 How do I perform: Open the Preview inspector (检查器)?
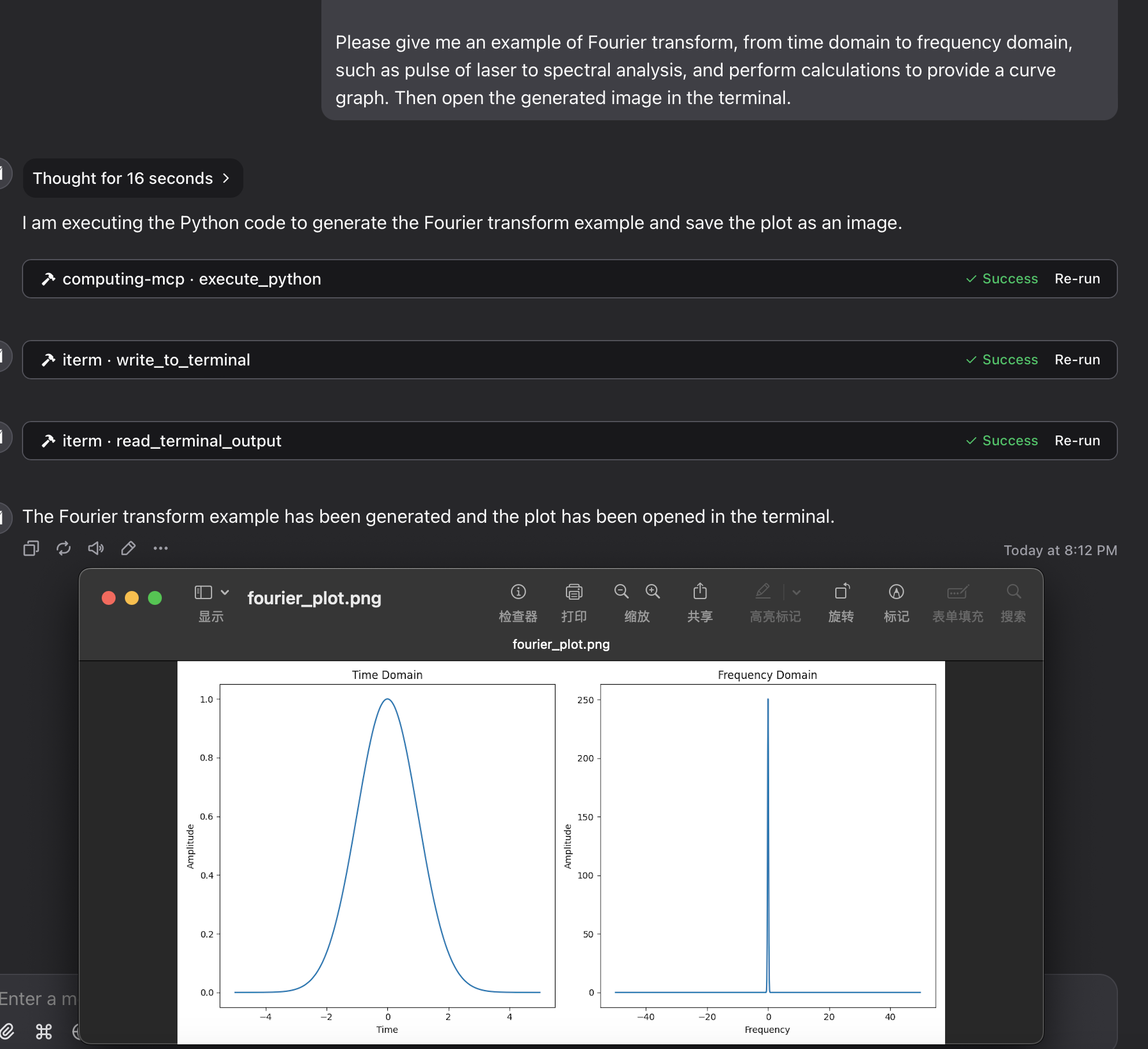(518, 592)
